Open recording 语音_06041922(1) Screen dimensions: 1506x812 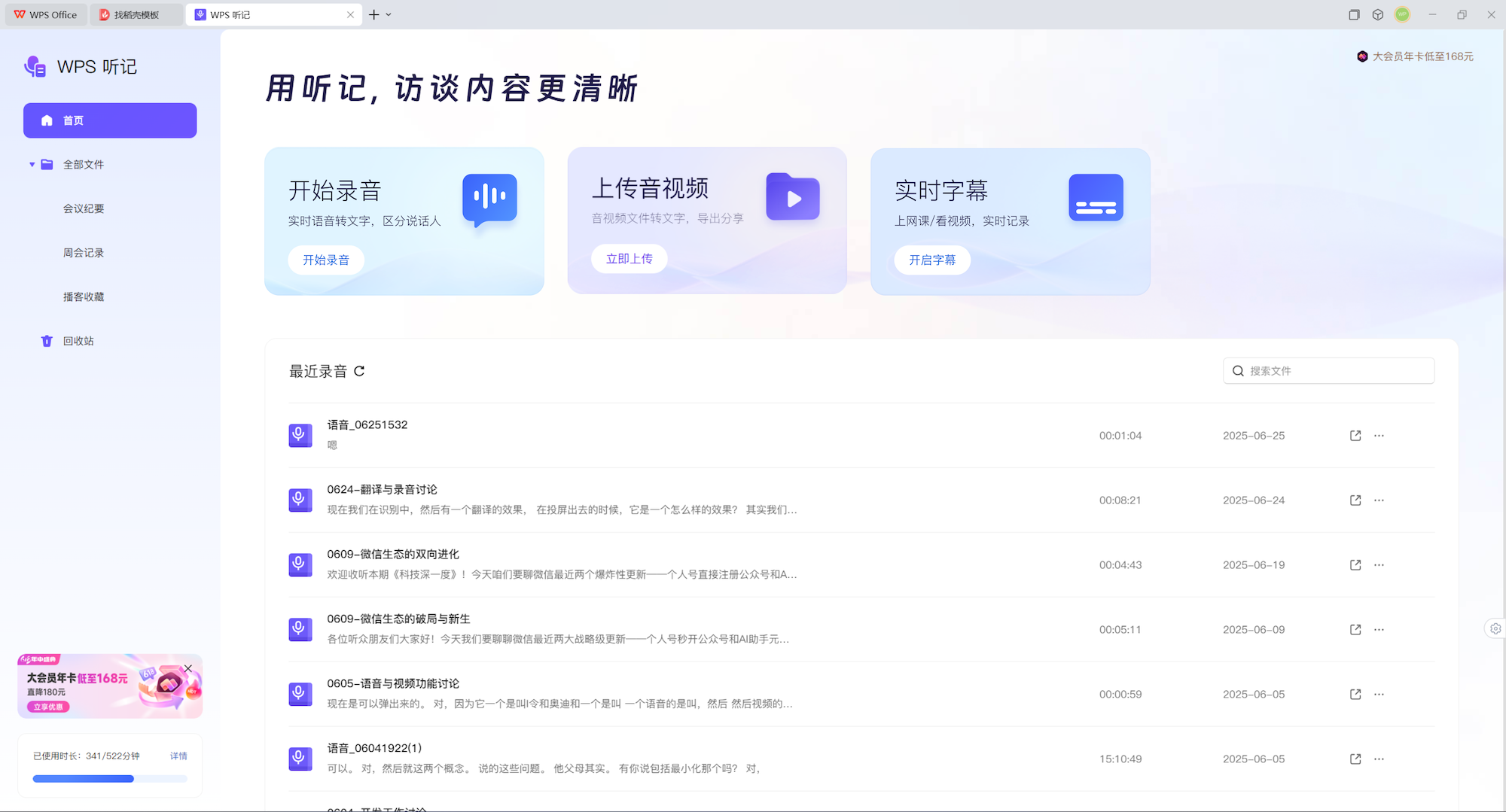tap(861, 759)
